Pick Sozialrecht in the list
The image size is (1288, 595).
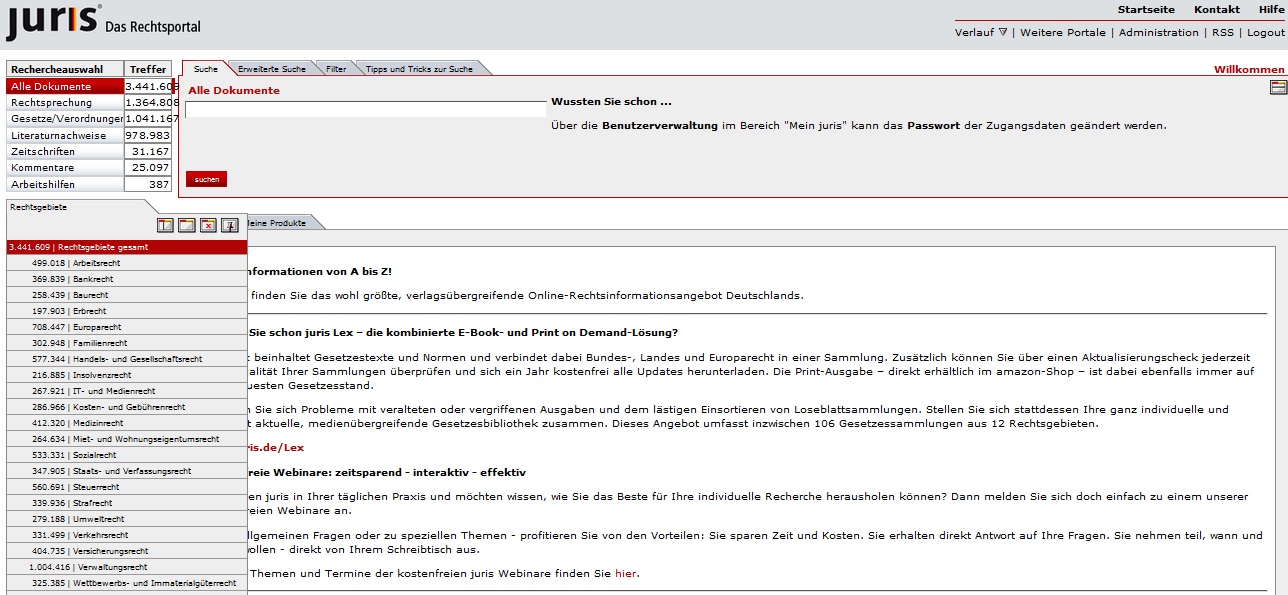tap(126, 455)
